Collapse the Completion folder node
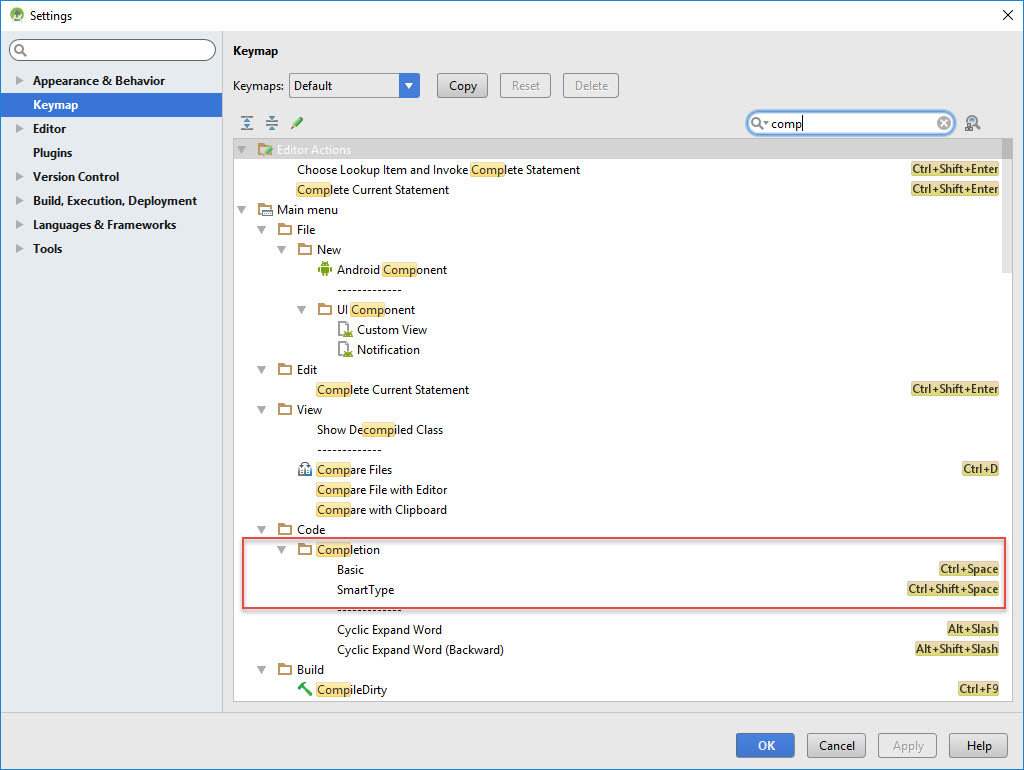Screen dimensions: 1024x770 point(282,550)
